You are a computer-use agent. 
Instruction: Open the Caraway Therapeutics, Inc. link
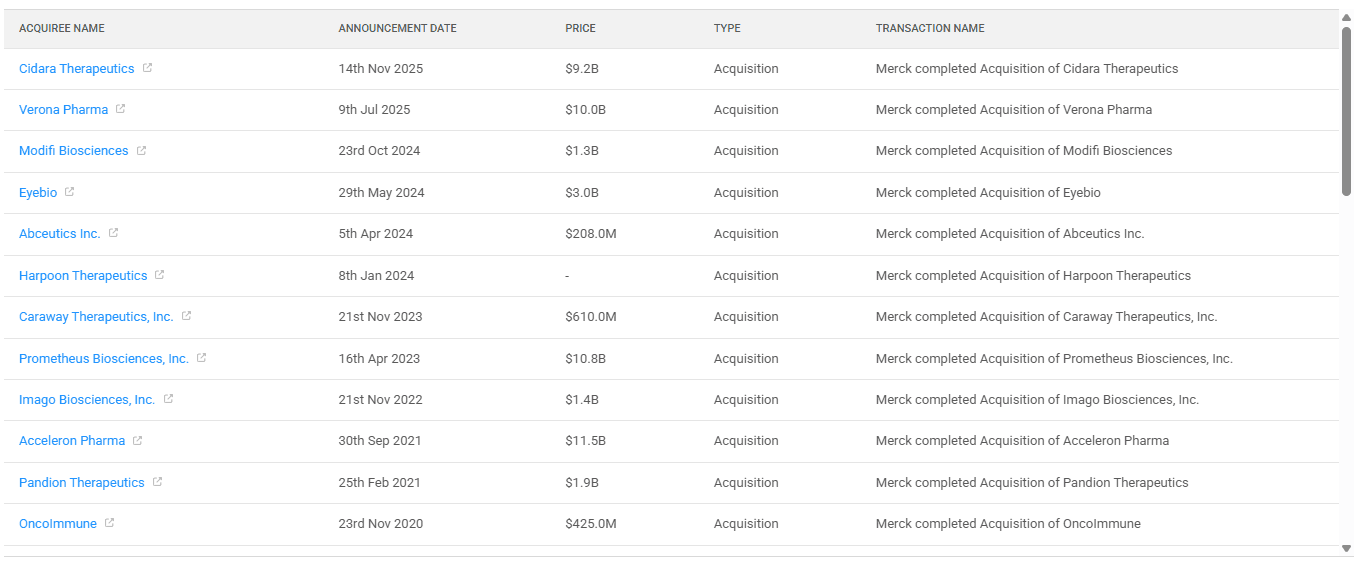pyautogui.click(x=96, y=317)
